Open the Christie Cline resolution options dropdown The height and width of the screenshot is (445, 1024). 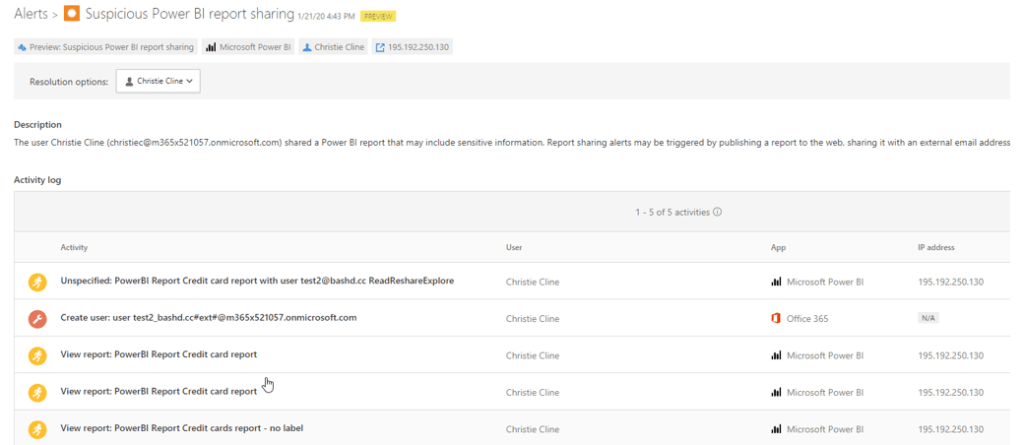click(x=158, y=81)
